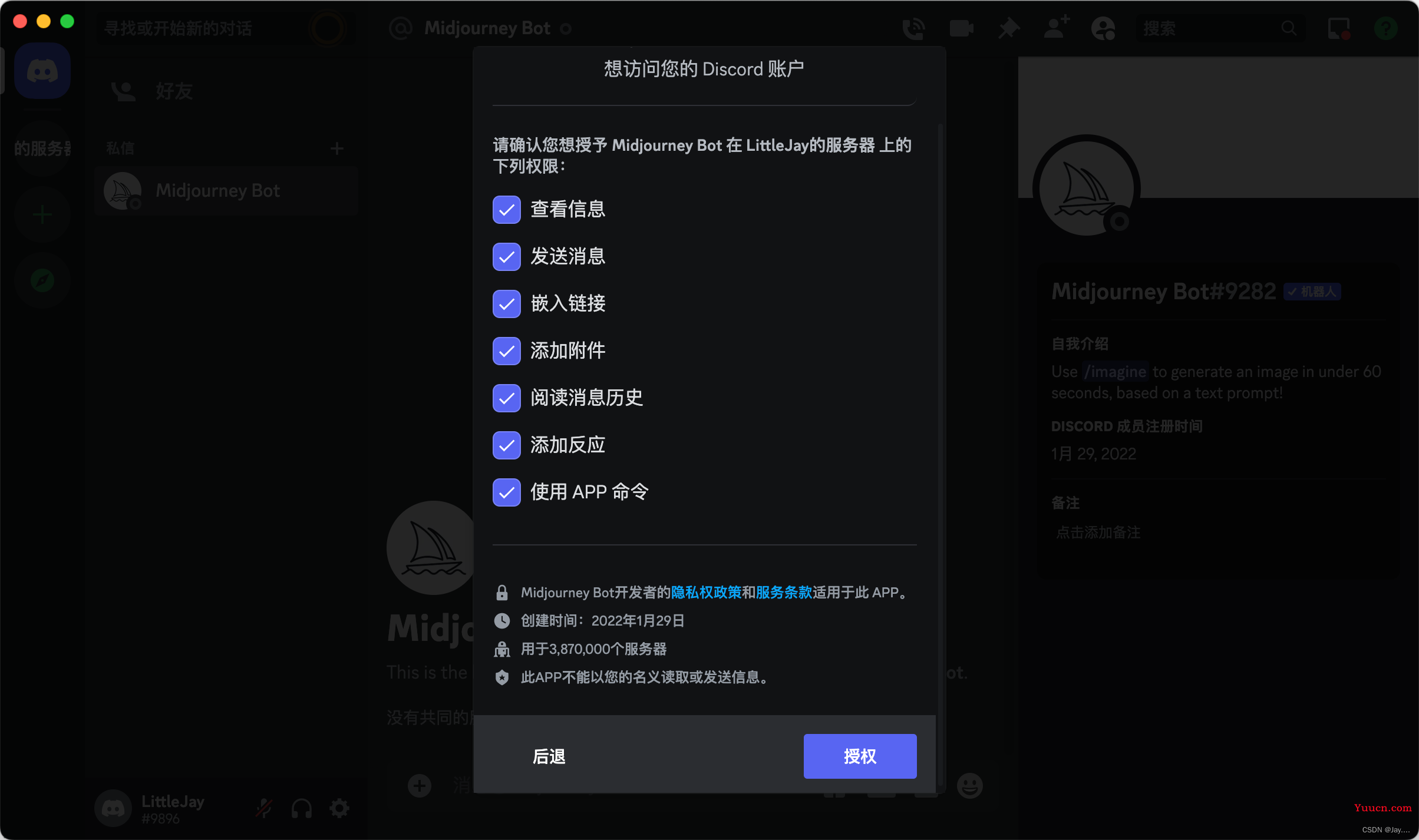Click the 创建时间：2022年1月29日 text

[602, 621]
